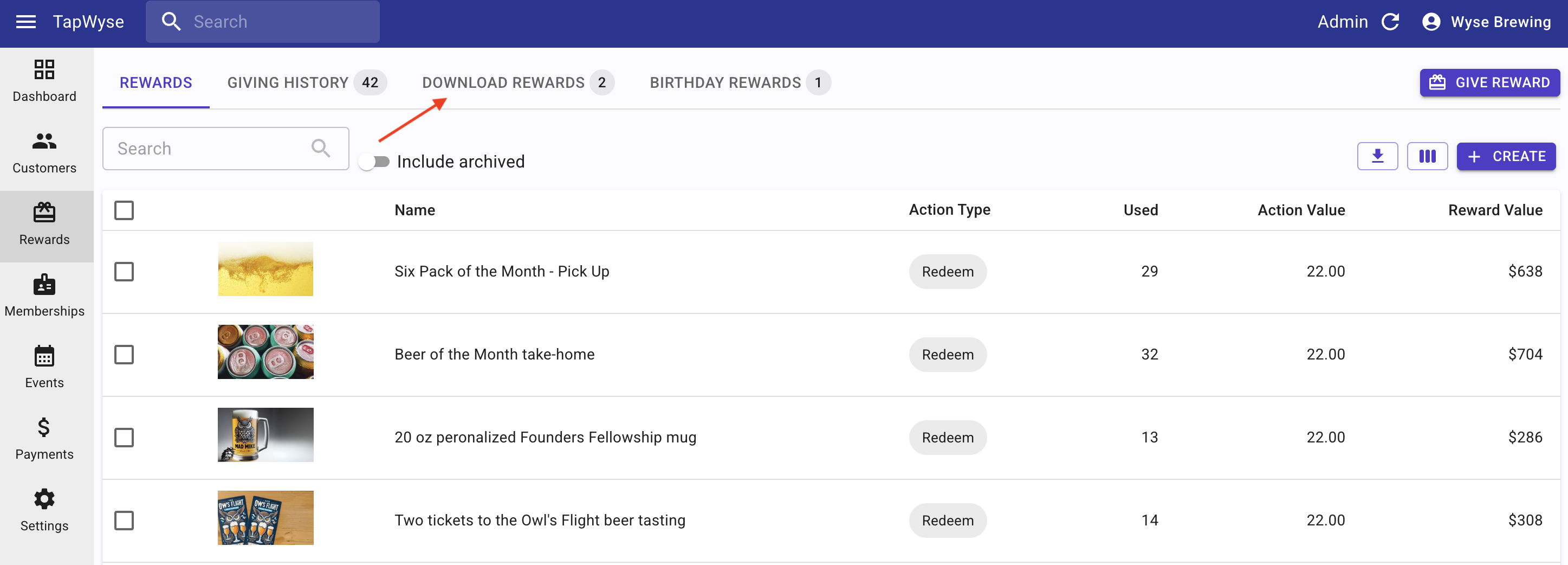Open the Wyse Brewing account menu
Viewport: 1568px width, 565px height.
1486,23
